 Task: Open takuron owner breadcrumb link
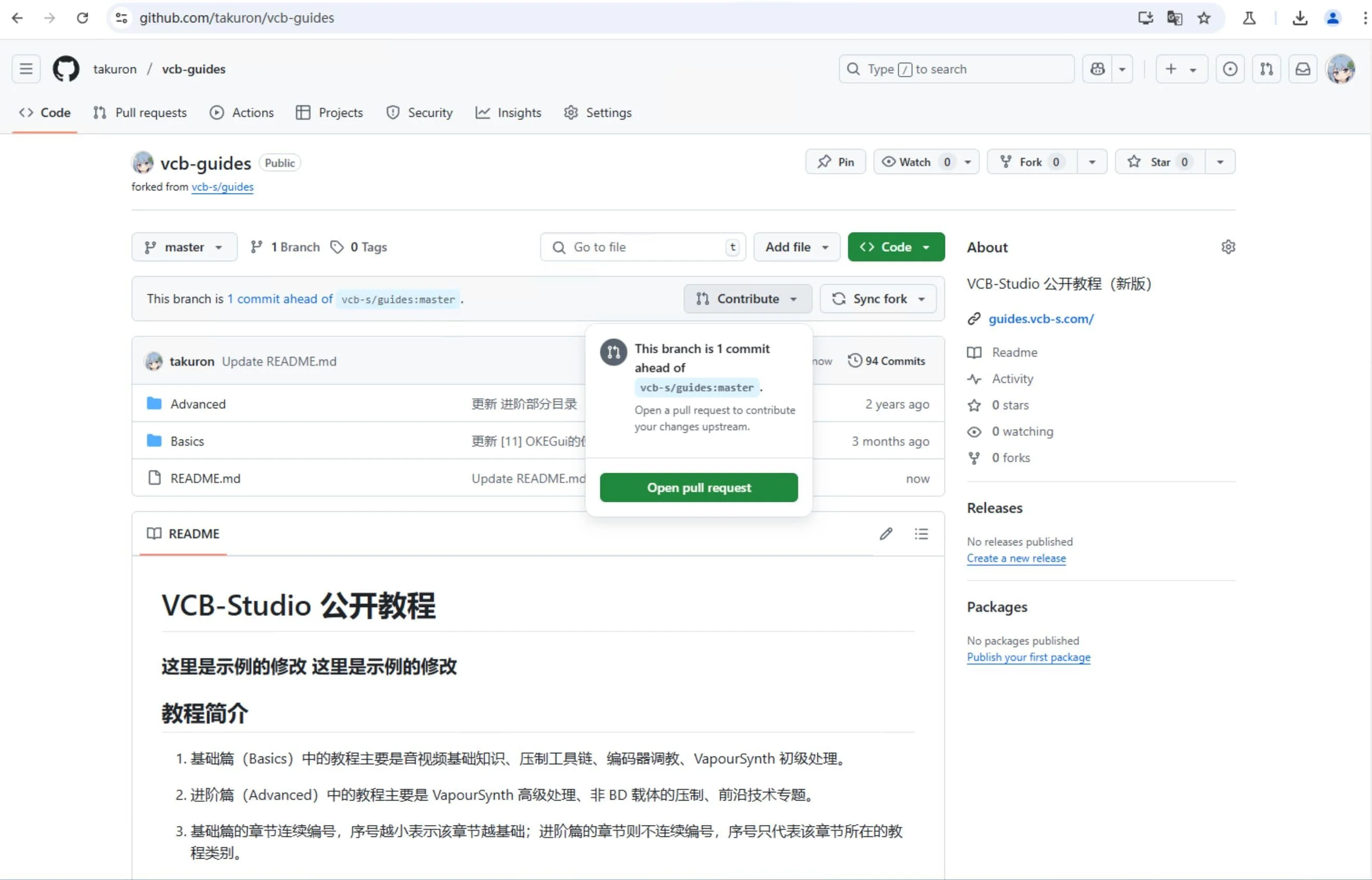[115, 69]
